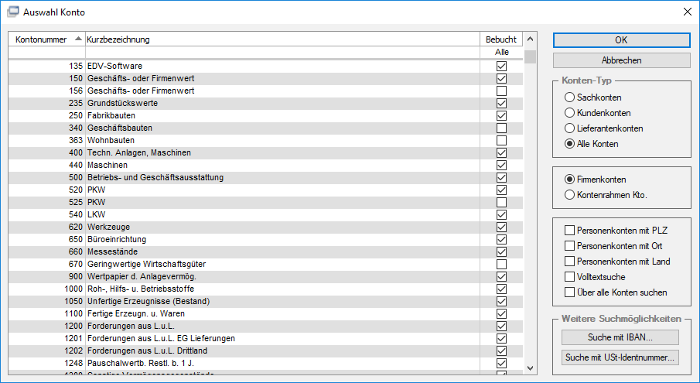
Task: Toggle Bebucht checkbox for 340 Geschäftsbauten
Action: click(501, 128)
